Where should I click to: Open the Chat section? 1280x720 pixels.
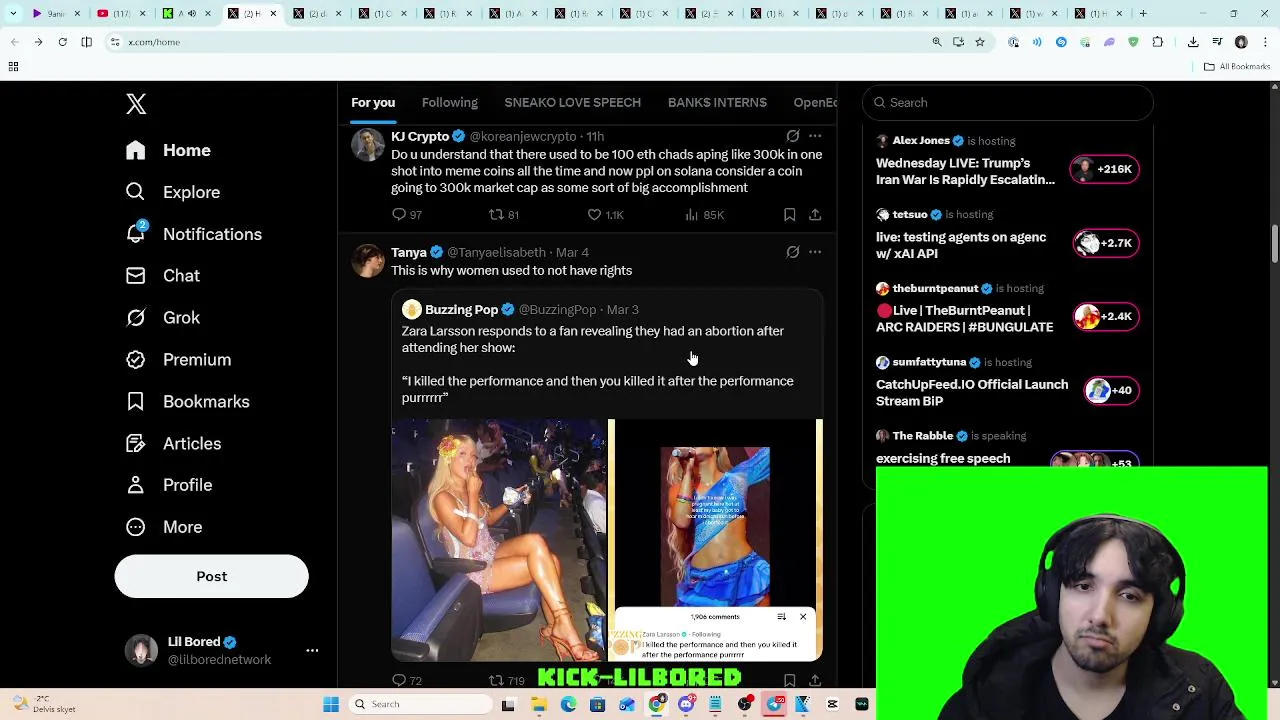pyautogui.click(x=163, y=276)
